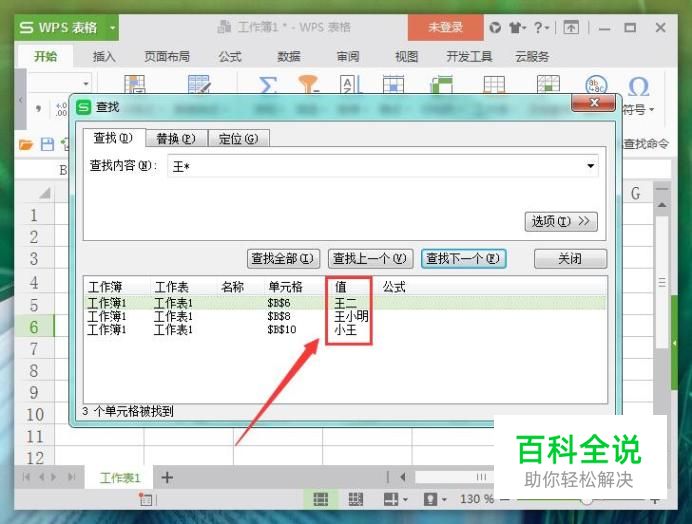Click the vertical scrollbar up arrow

click(662, 205)
